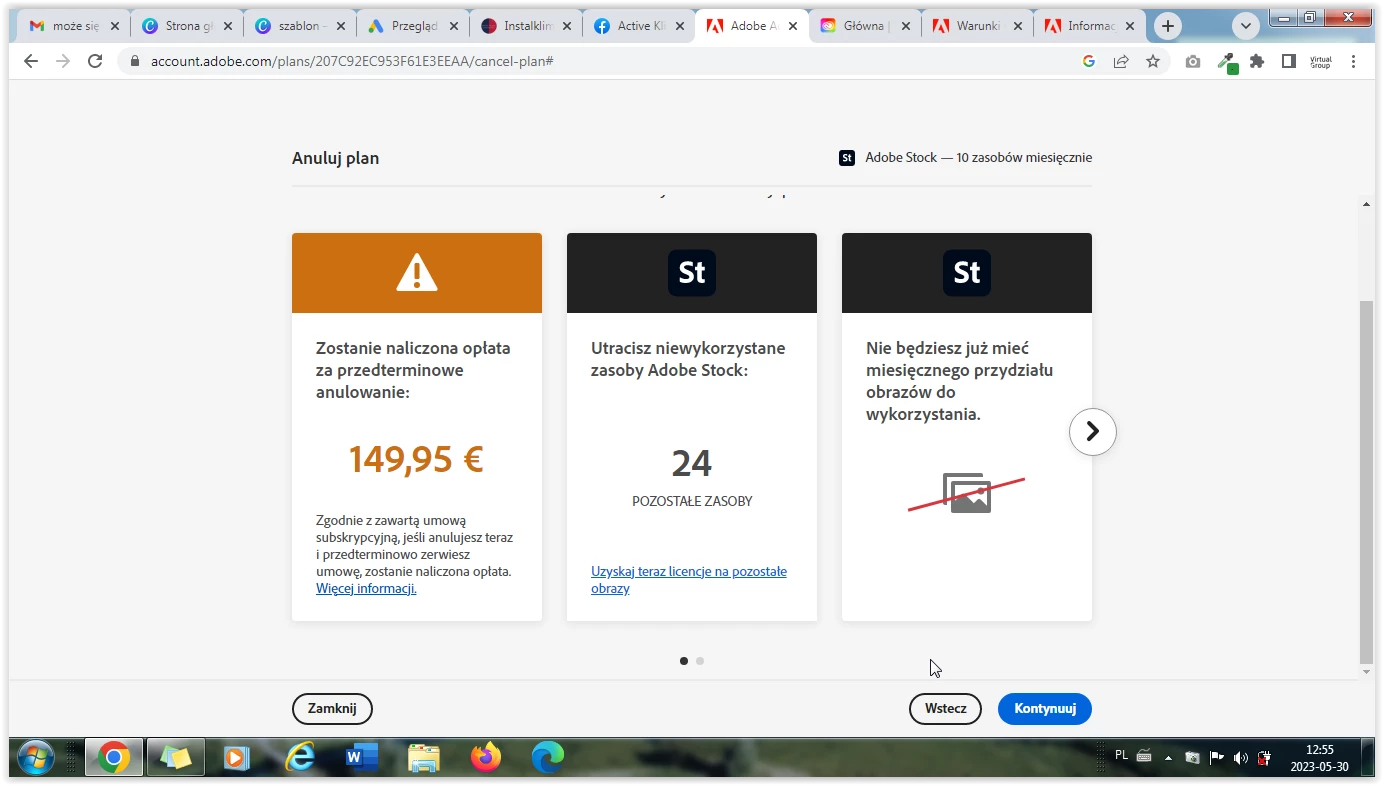
Task: Open 'Uzyskaj teraz licencje na pozostałe obrazy' link
Action: coord(689,580)
